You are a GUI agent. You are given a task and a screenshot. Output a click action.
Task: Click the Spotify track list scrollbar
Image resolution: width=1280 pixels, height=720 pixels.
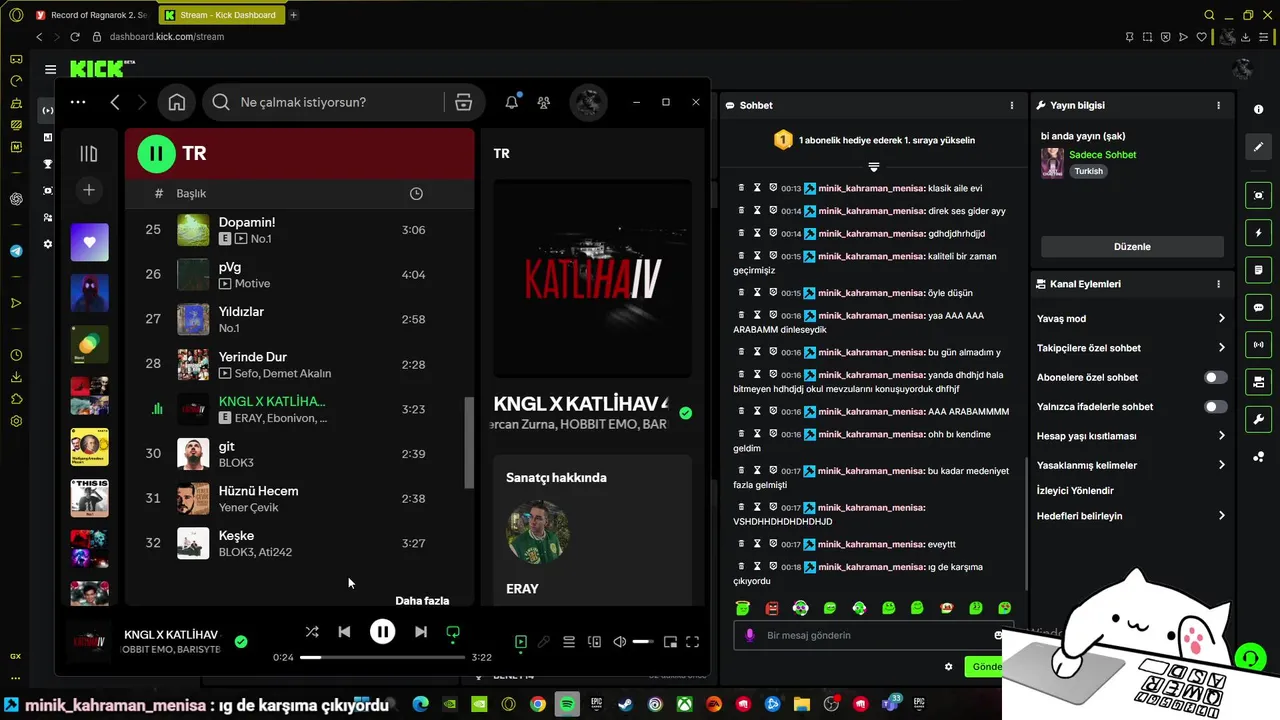pyautogui.click(x=469, y=443)
